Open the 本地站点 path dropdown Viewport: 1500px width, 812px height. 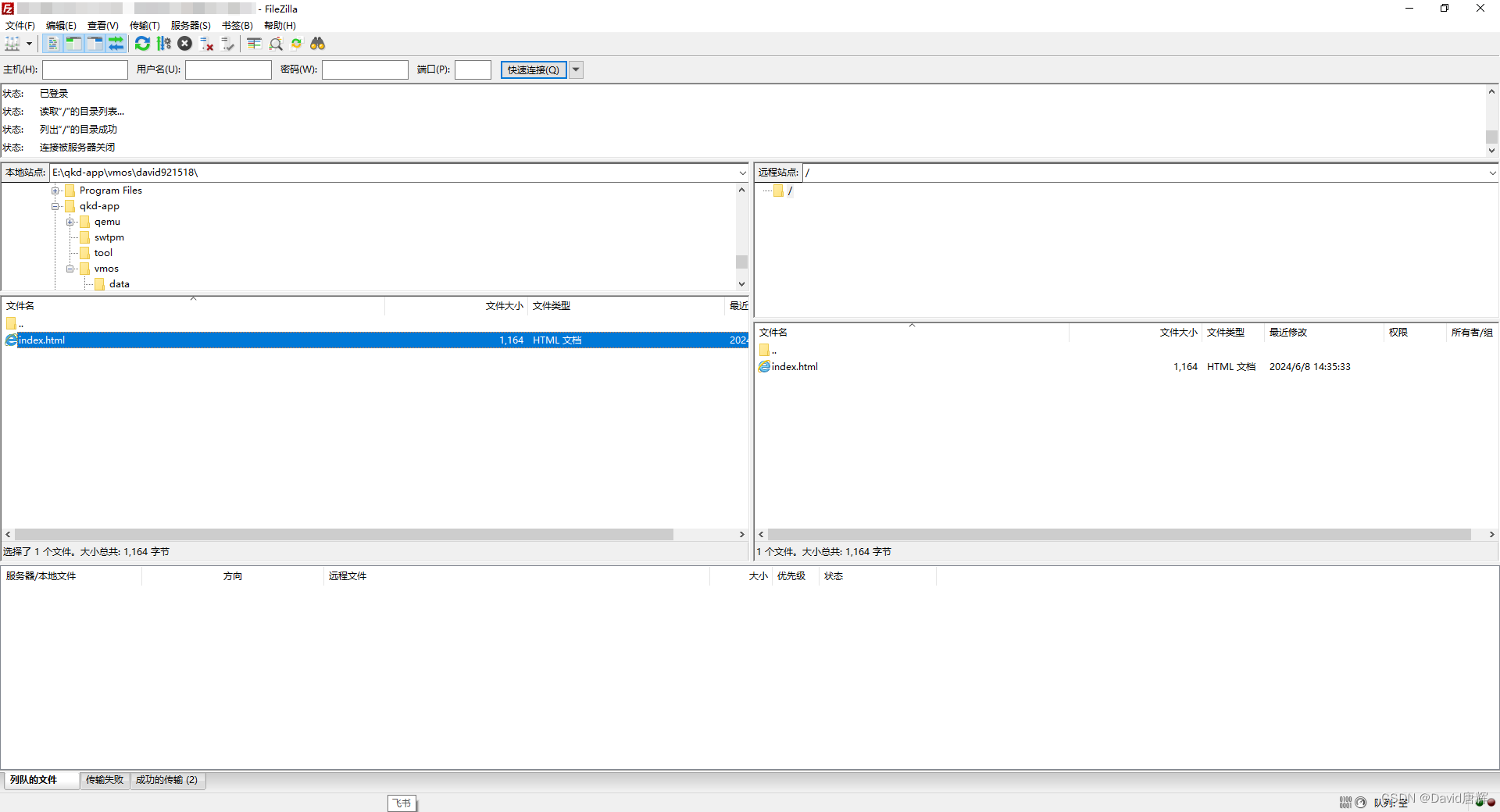click(x=742, y=173)
